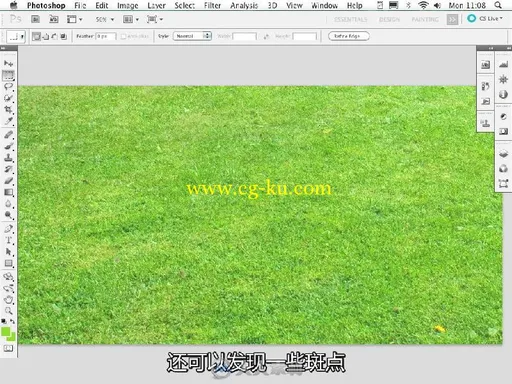The width and height of the screenshot is (512, 384).
Task: Open the tool preset picker
Action: pyautogui.click(x=16, y=36)
